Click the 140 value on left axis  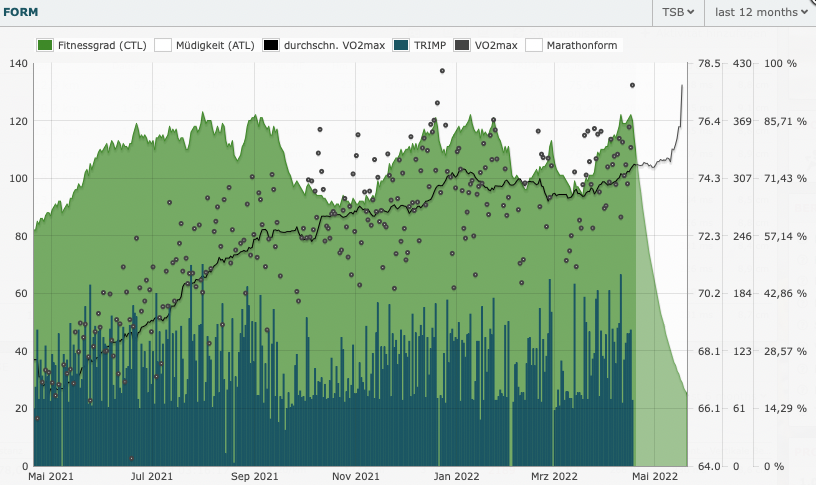(x=16, y=64)
